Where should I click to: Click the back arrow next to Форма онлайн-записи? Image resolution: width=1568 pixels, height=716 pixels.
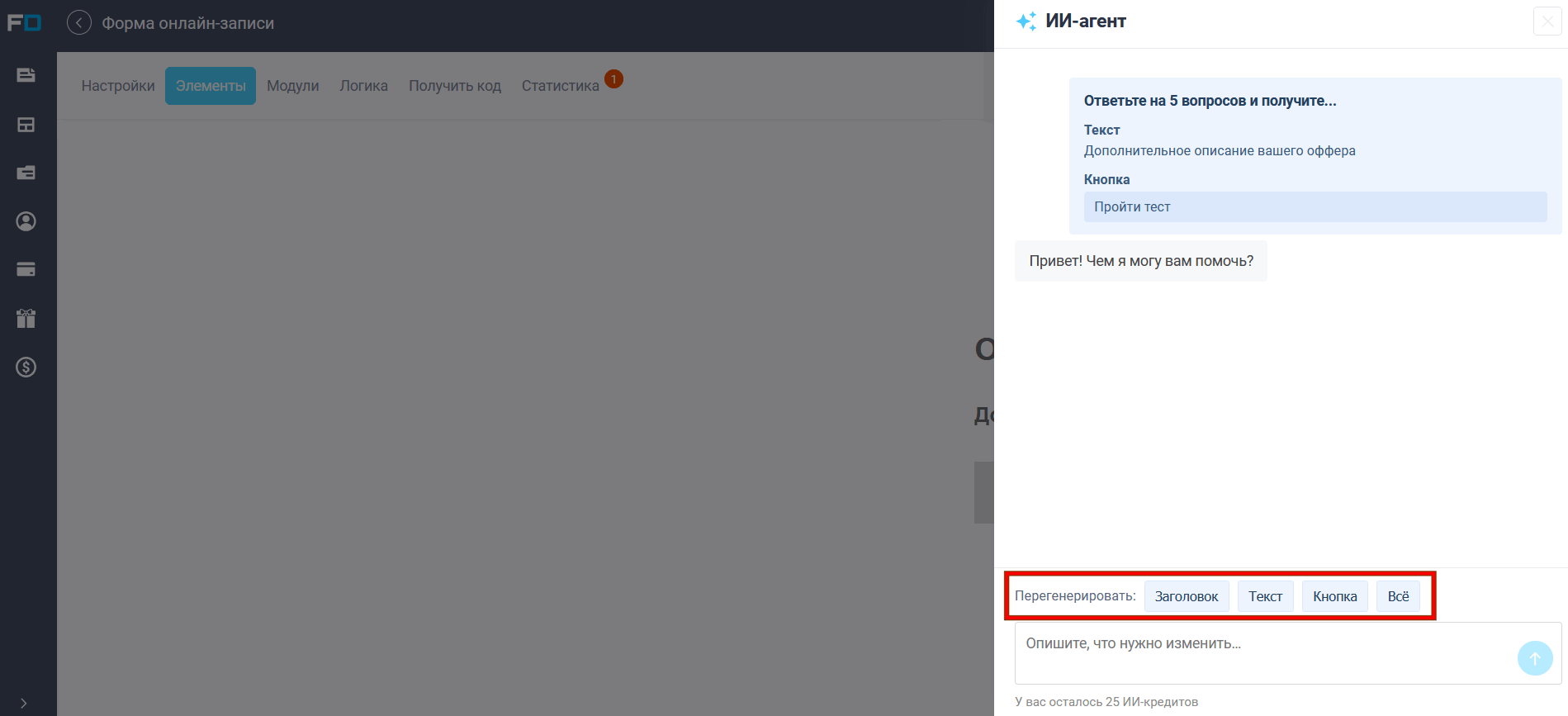click(79, 22)
